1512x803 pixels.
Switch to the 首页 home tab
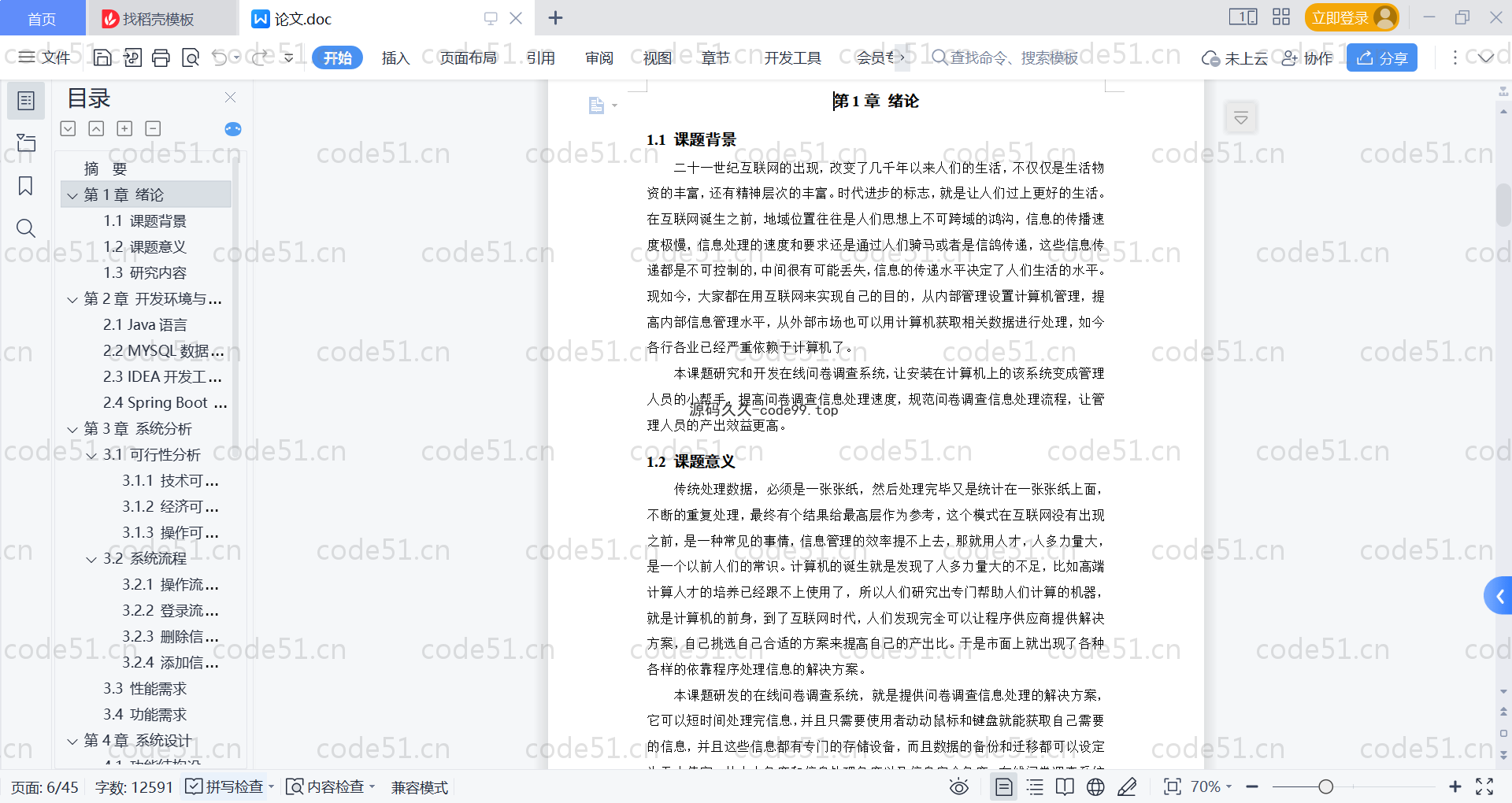(x=42, y=18)
